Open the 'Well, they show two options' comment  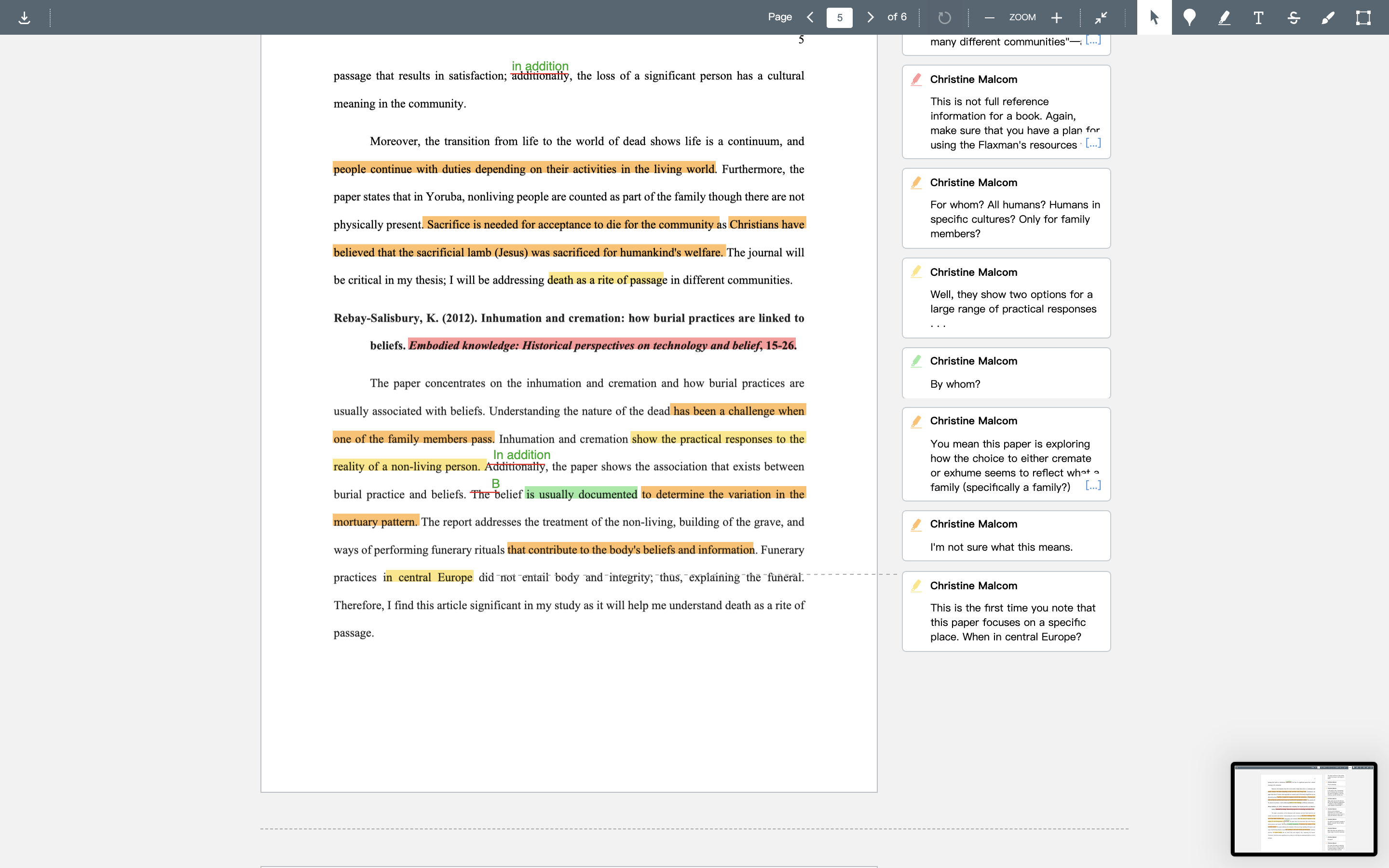(1006, 298)
